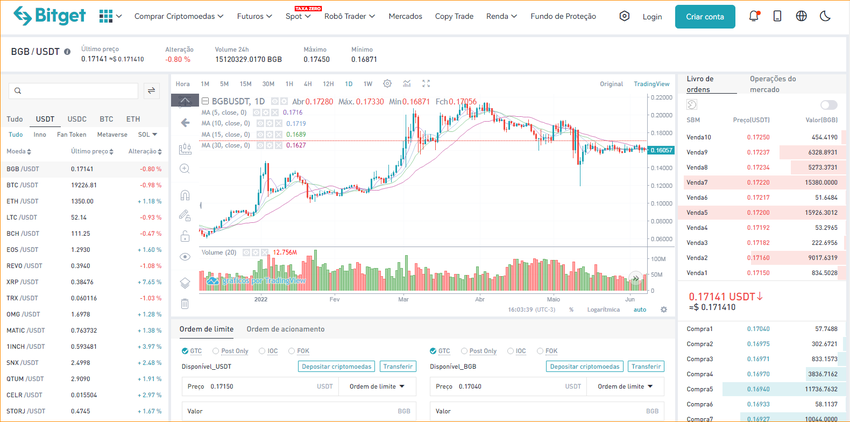Open the mobile app download icon
The width and height of the screenshot is (850, 422).
(777, 16)
